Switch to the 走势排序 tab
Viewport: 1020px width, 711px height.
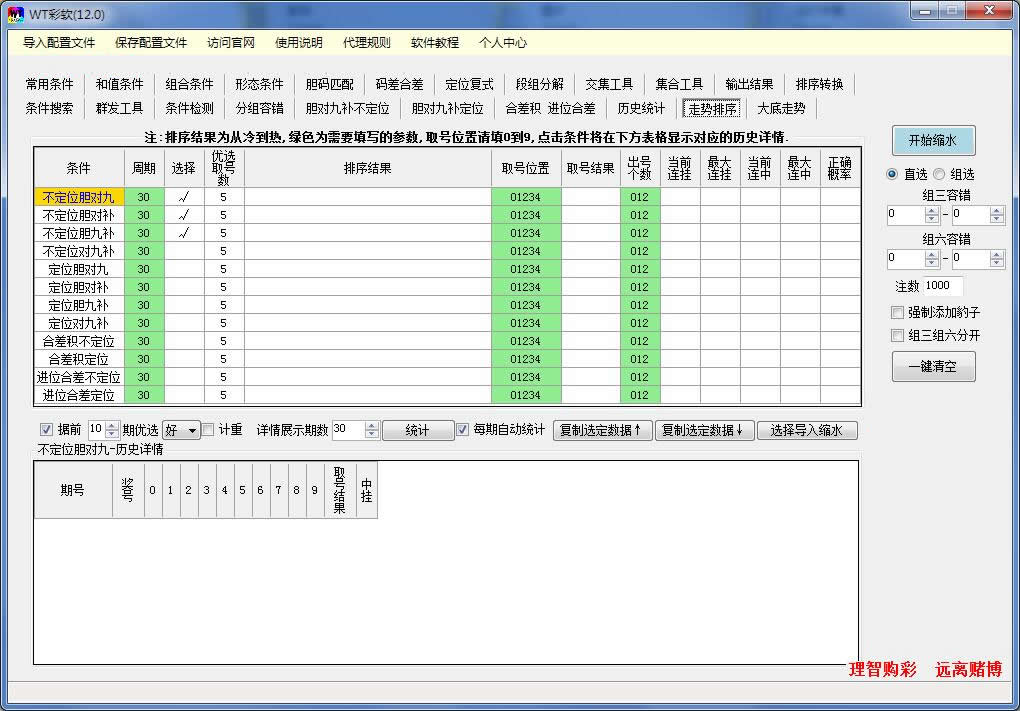(x=711, y=109)
